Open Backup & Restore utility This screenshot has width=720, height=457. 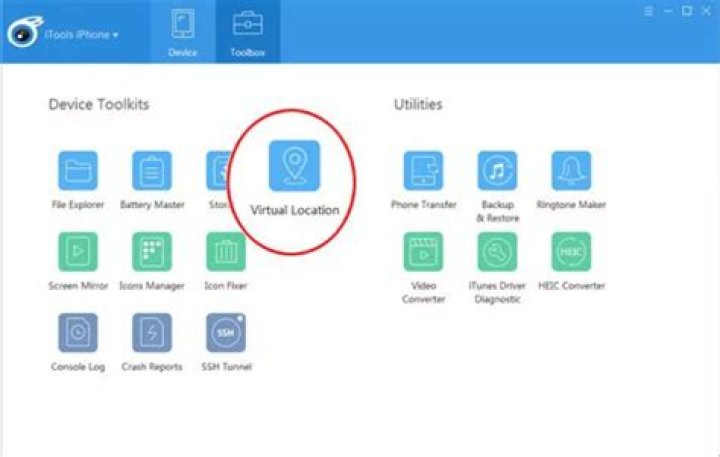coord(497,172)
